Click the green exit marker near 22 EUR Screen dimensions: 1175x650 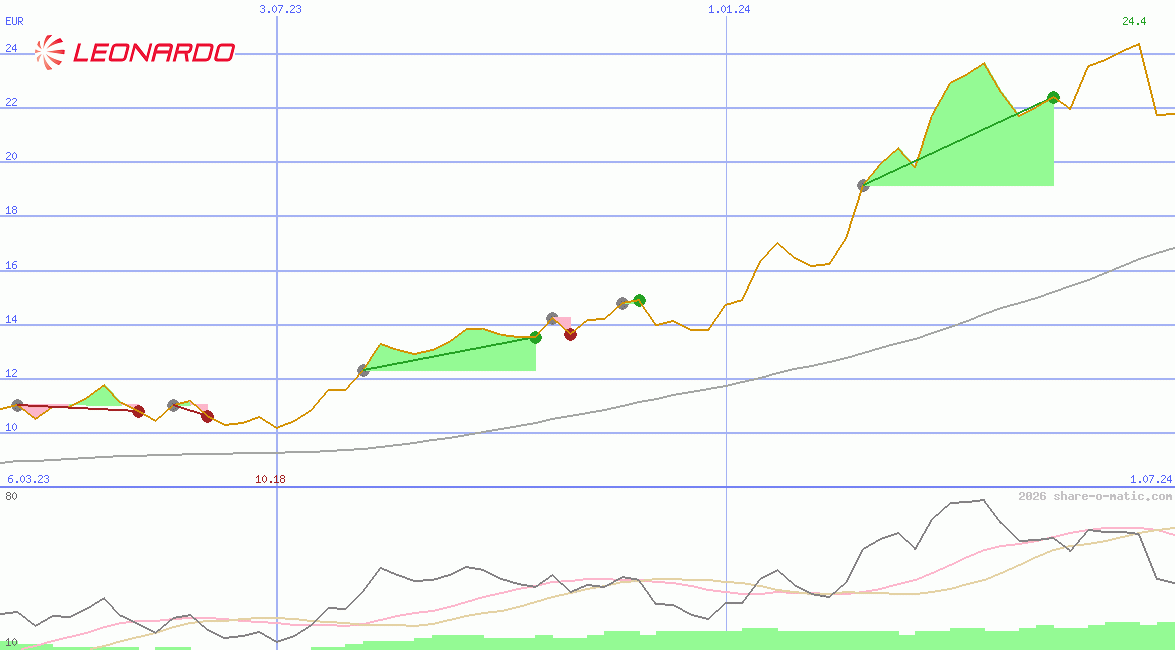tap(1053, 98)
